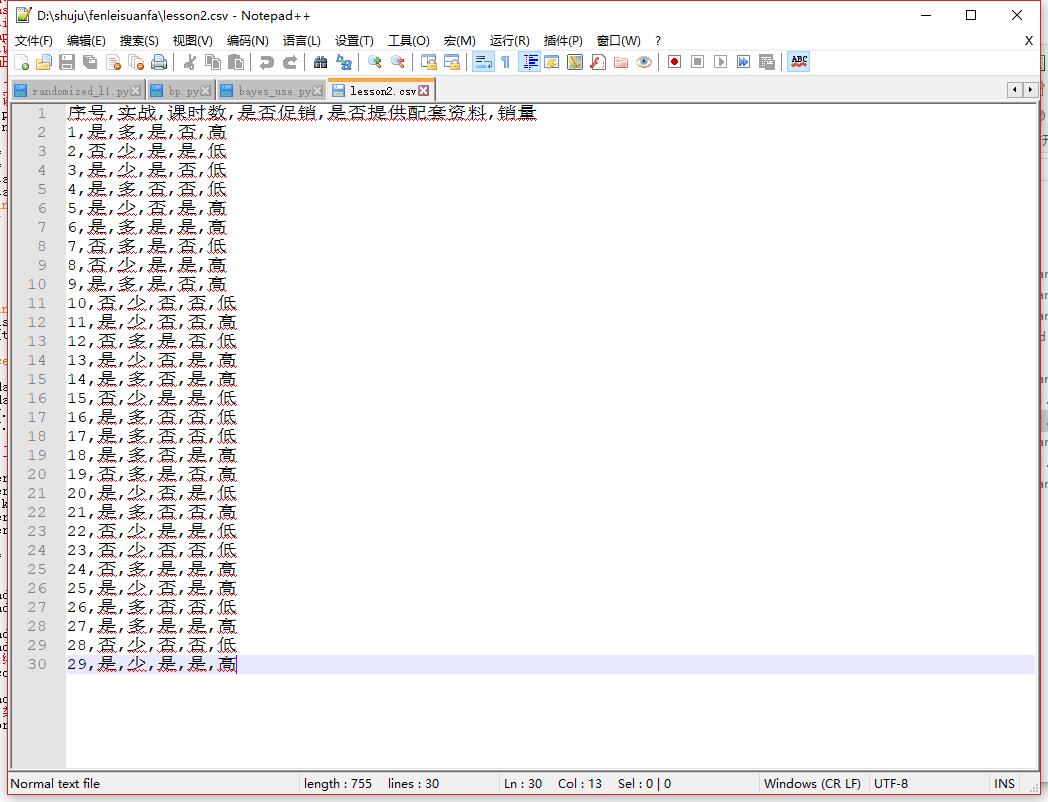The image size is (1048, 802).
Task: Open the Function List icon
Action: [598, 62]
